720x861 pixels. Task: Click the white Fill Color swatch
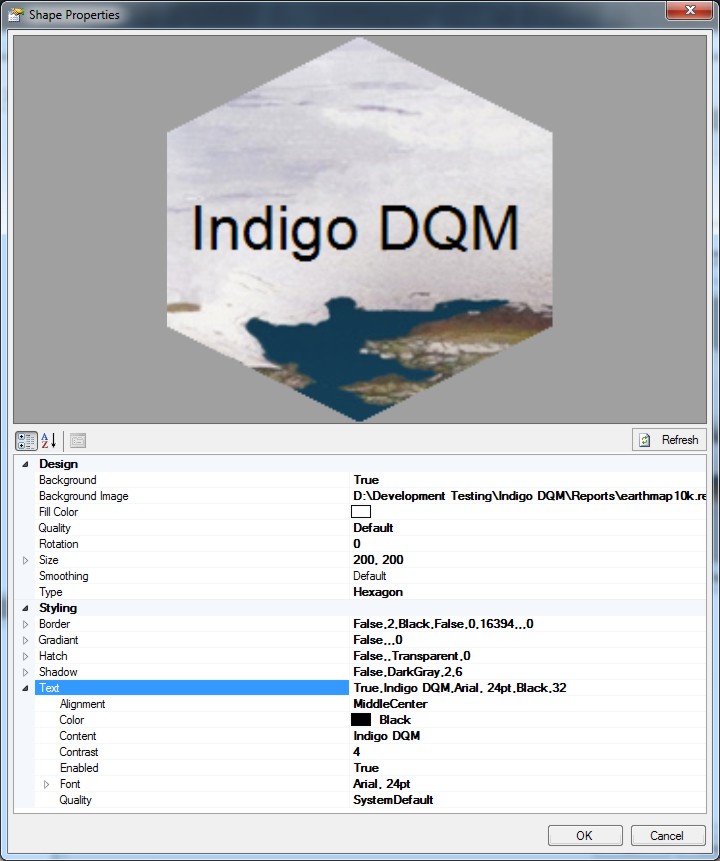pos(361,512)
